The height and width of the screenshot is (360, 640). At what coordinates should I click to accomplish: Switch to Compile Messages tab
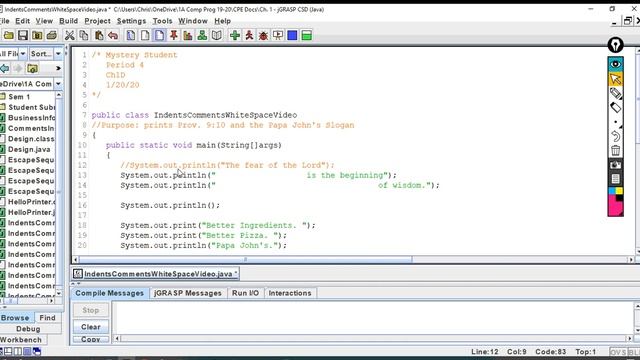coord(109,293)
